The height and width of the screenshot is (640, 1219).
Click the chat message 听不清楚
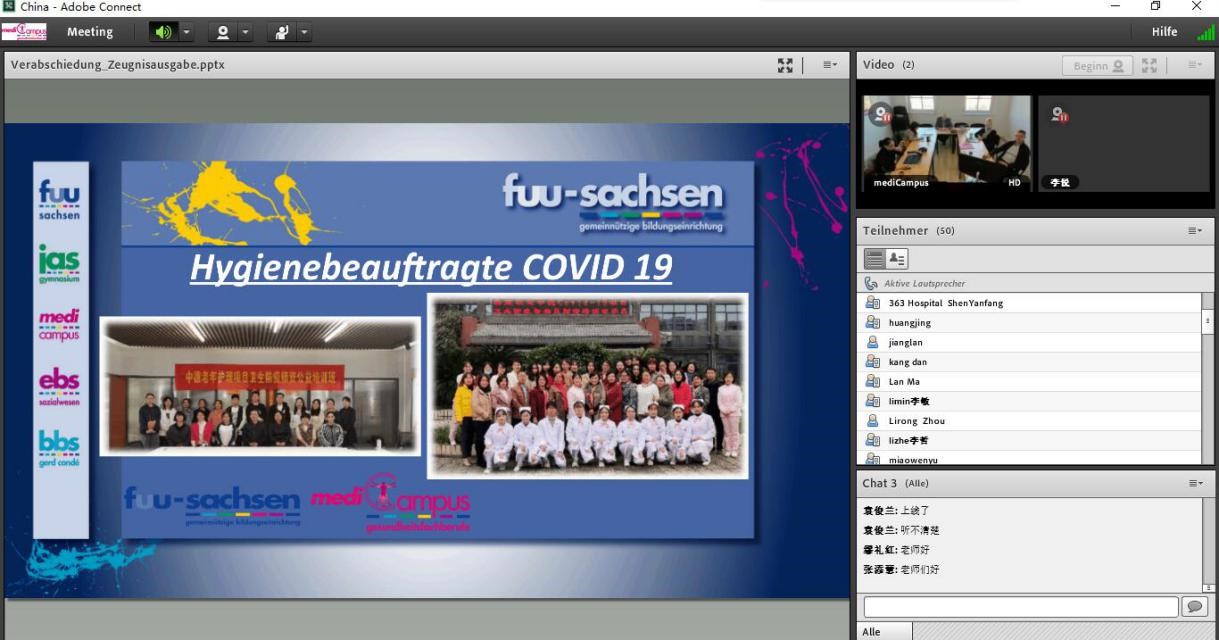pos(920,530)
